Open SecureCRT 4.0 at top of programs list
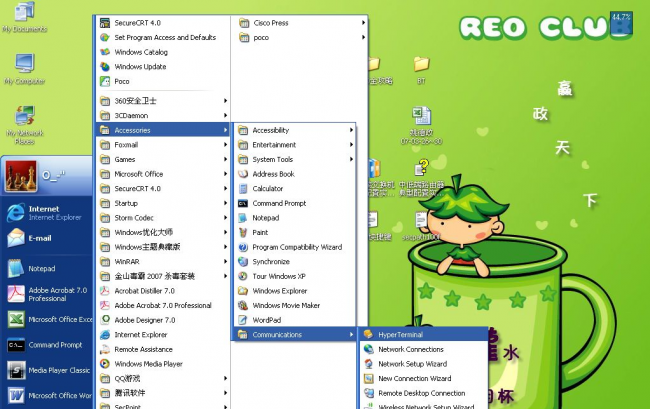This screenshot has height=409, width=650. (x=162, y=23)
